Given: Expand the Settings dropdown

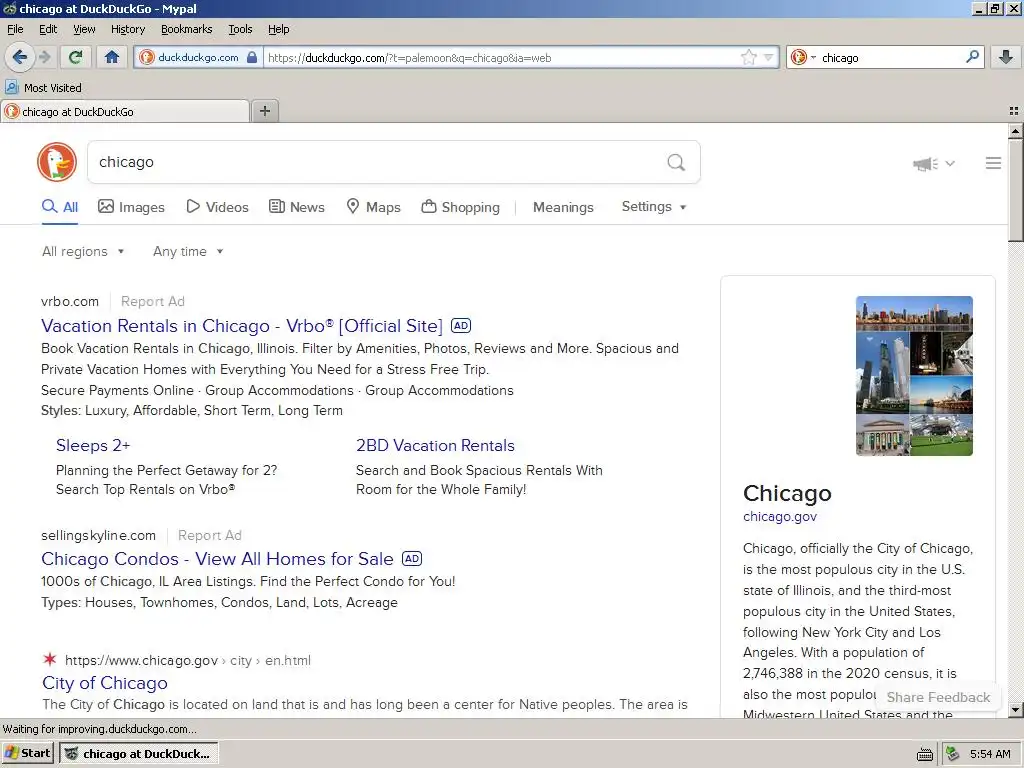Looking at the screenshot, I should point(654,206).
